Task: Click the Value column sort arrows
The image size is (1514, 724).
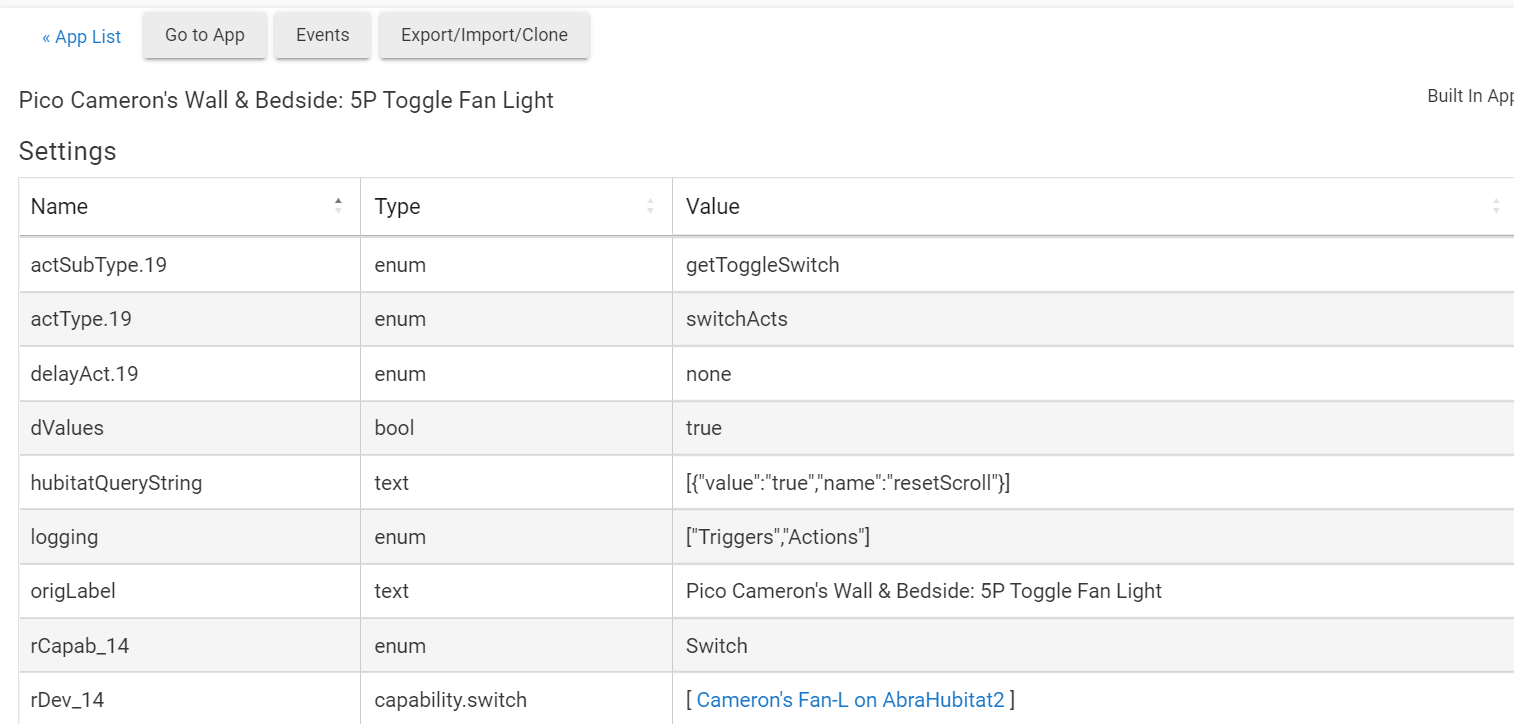Action: [1495, 206]
